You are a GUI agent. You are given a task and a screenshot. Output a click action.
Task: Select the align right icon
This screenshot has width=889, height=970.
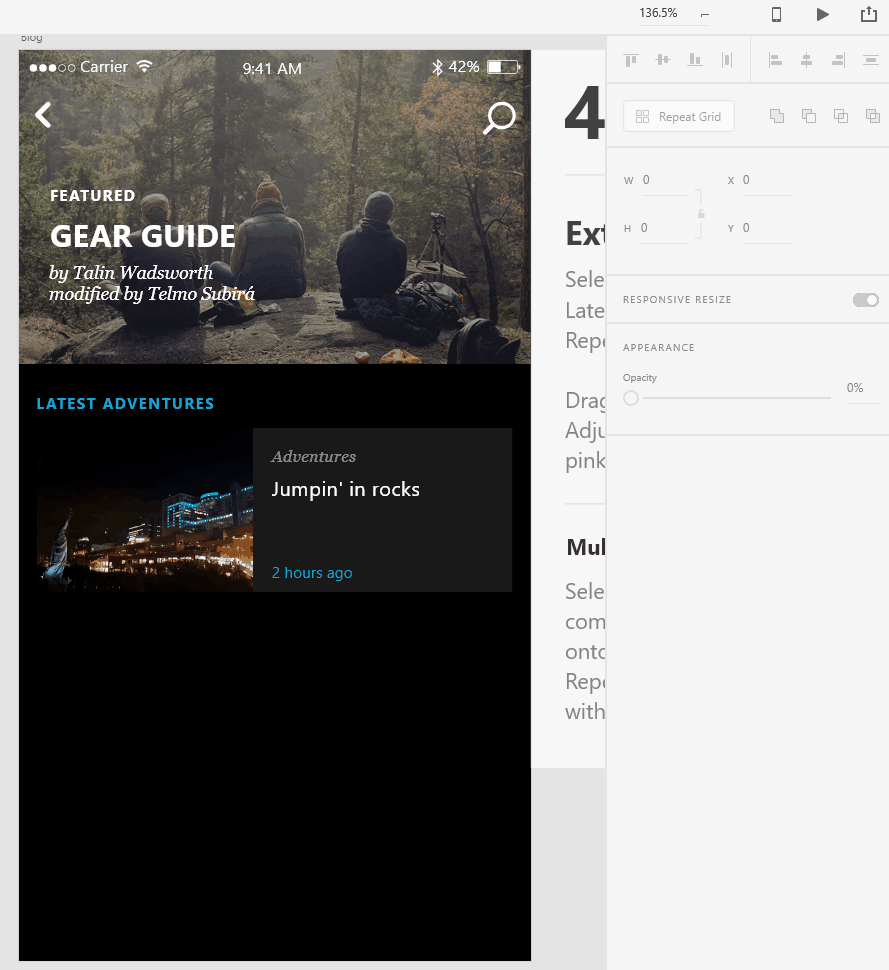pos(838,60)
